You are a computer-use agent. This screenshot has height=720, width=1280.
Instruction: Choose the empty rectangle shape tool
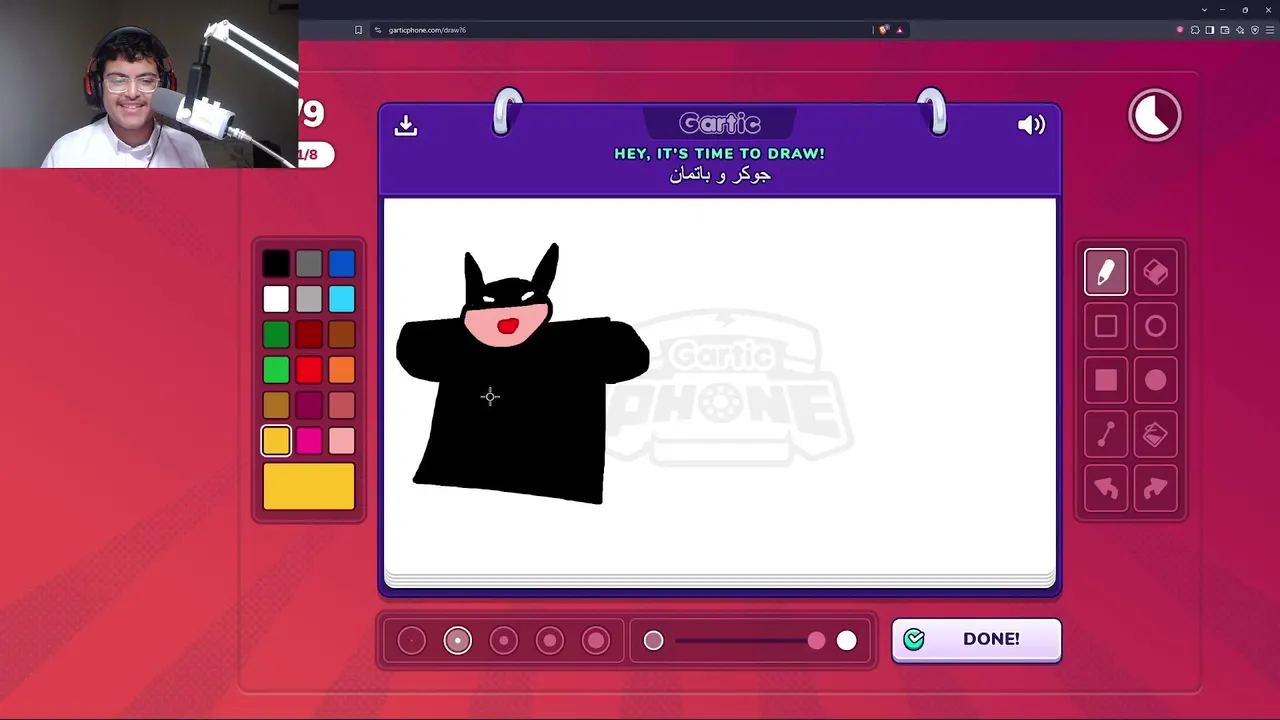[1106, 326]
